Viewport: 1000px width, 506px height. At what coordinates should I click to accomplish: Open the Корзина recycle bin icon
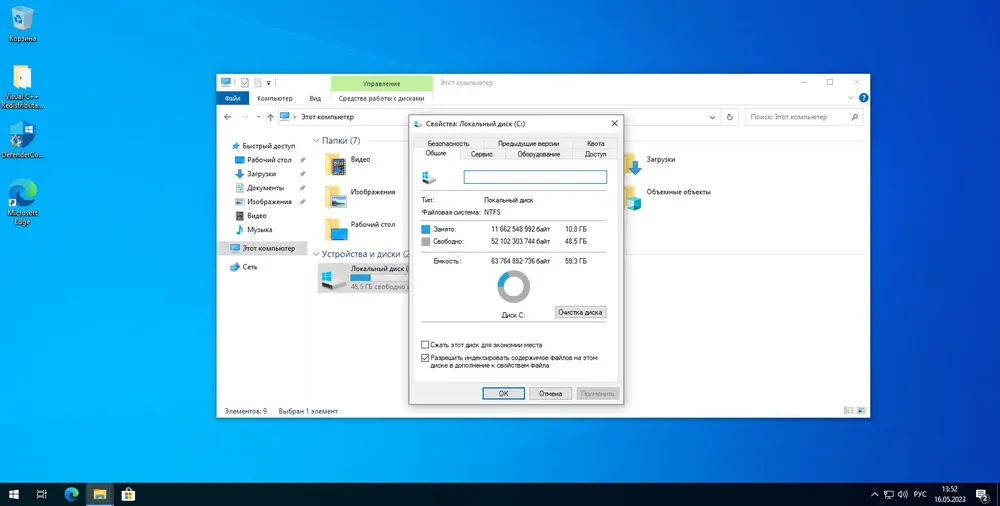(x=22, y=19)
